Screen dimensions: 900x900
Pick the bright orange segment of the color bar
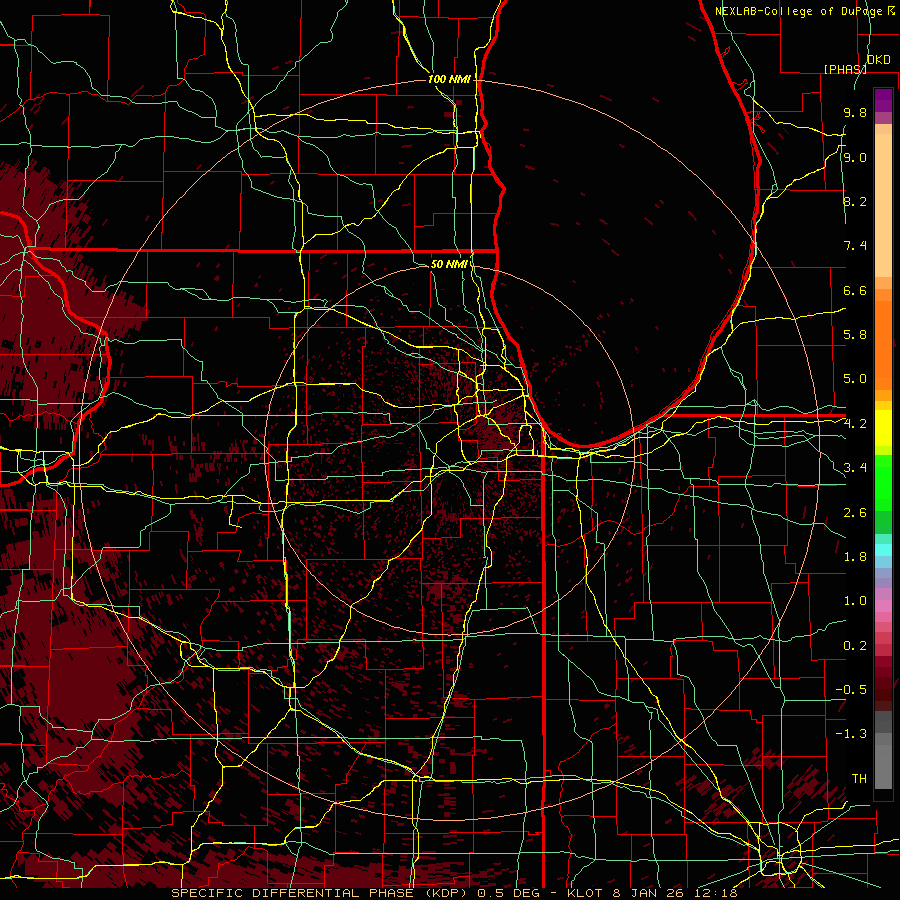pos(883,344)
